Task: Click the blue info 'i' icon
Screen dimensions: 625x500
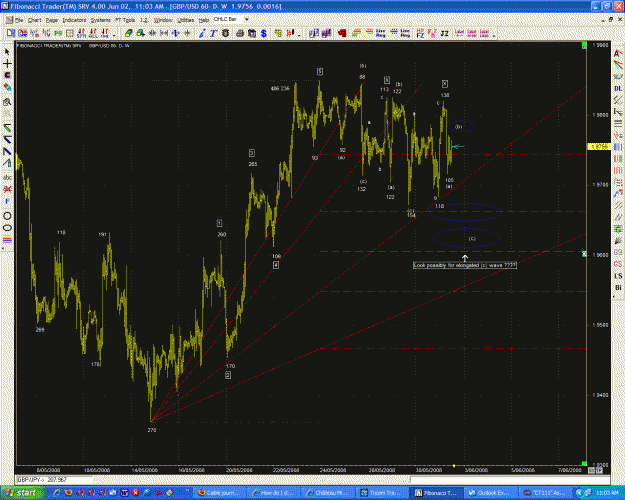Action: tap(202, 33)
